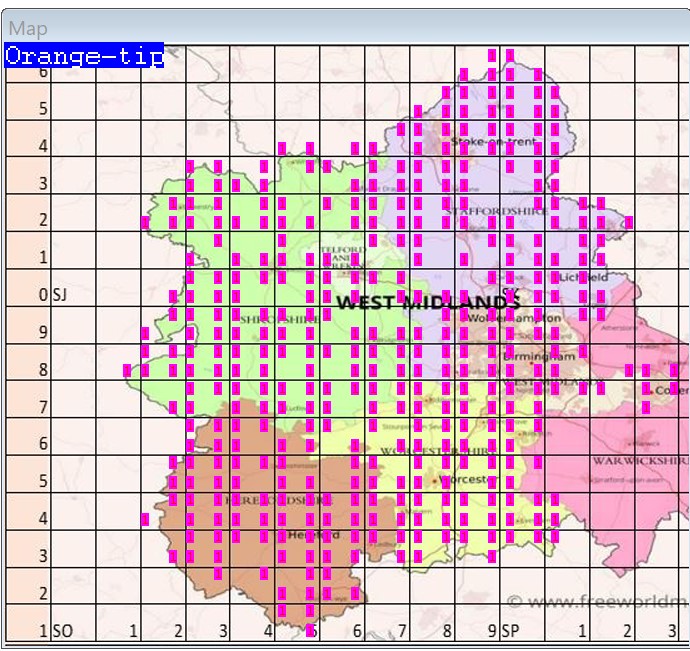Select the Worcester city label
Viewport: 690px width, 651px height.
click(x=467, y=480)
